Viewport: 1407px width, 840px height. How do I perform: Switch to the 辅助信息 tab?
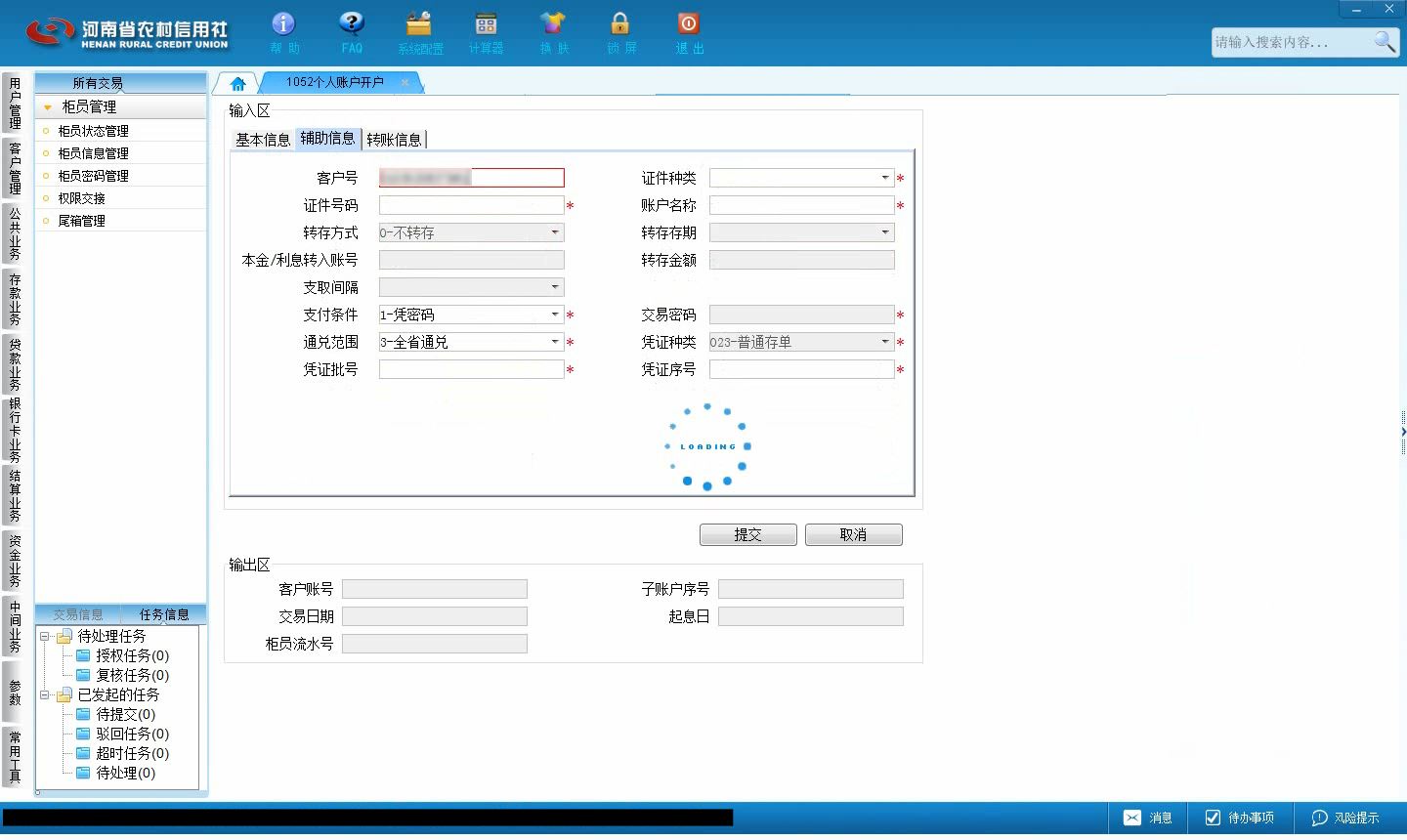tap(327, 139)
